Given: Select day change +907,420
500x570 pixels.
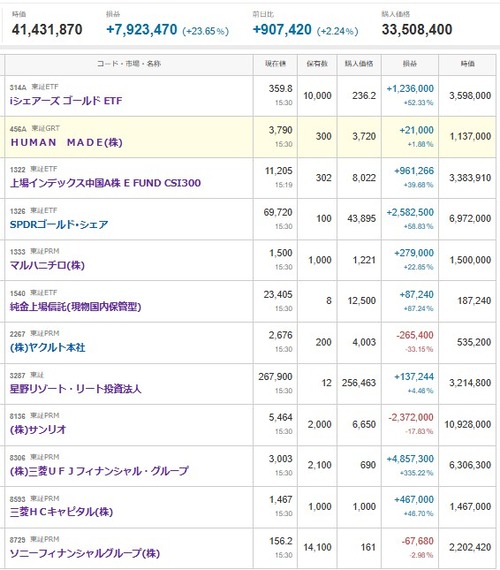Looking at the screenshot, I should [282, 29].
